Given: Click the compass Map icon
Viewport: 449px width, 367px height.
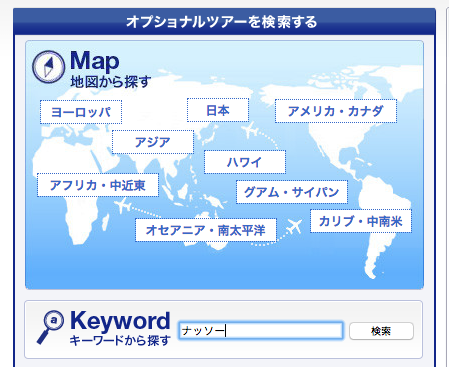Looking at the screenshot, I should point(49,67).
